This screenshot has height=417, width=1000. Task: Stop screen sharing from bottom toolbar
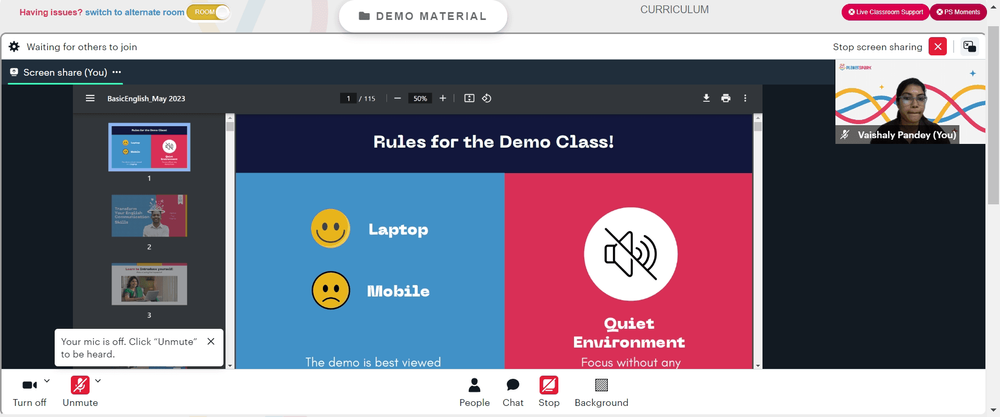[x=549, y=392]
